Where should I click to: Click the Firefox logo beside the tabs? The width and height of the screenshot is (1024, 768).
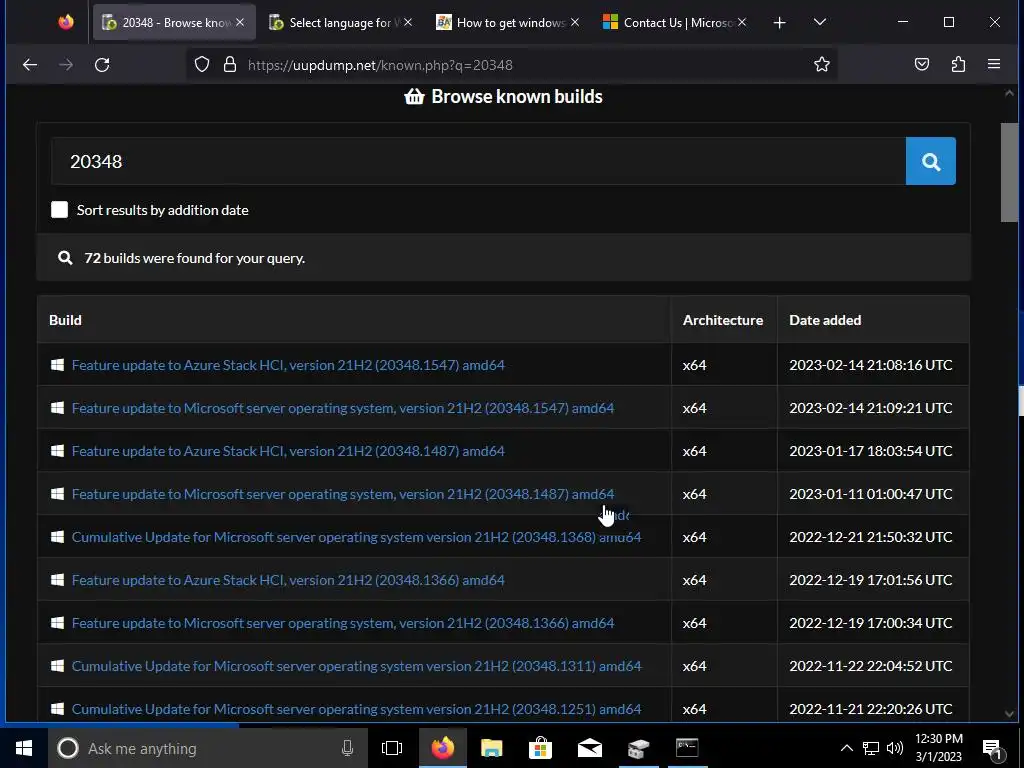pyautogui.click(x=66, y=22)
